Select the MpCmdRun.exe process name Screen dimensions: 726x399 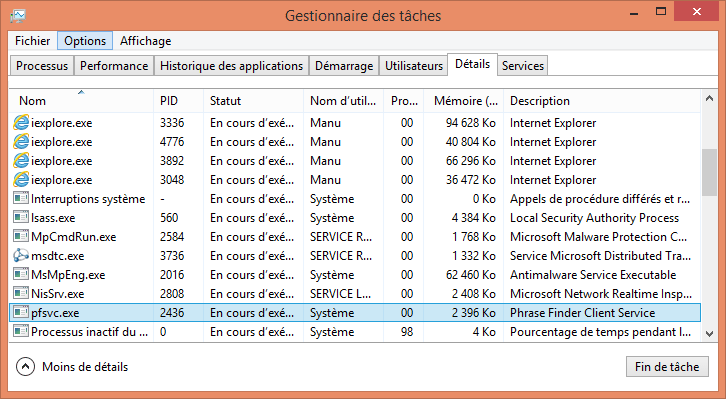[x=74, y=237]
